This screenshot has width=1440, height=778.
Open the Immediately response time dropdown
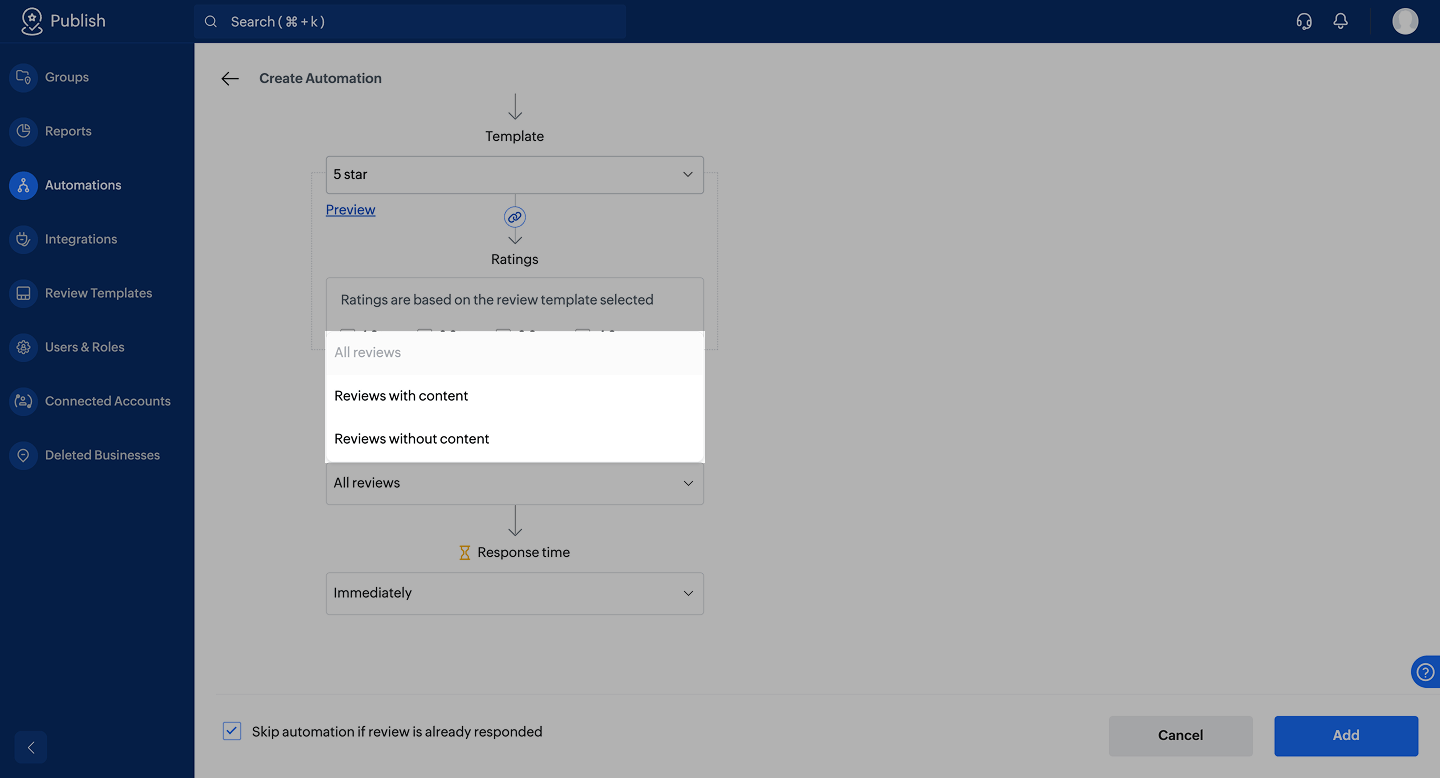click(x=515, y=593)
